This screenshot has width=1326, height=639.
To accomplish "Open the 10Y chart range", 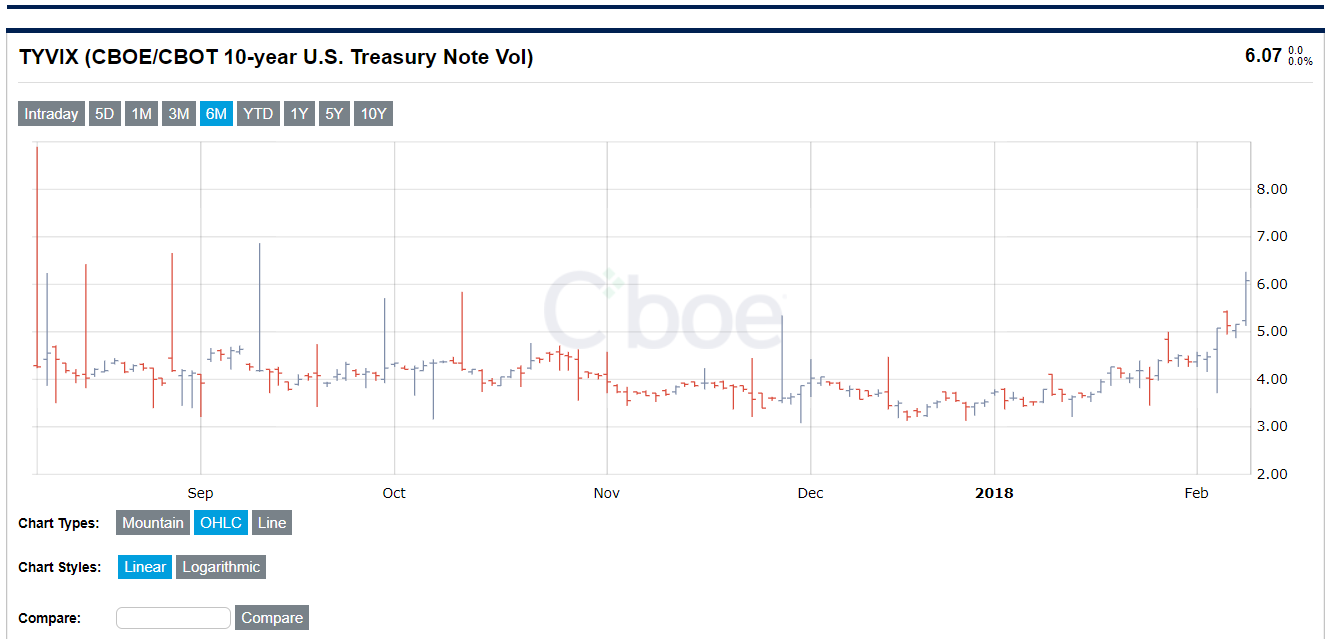I will pyautogui.click(x=373, y=114).
